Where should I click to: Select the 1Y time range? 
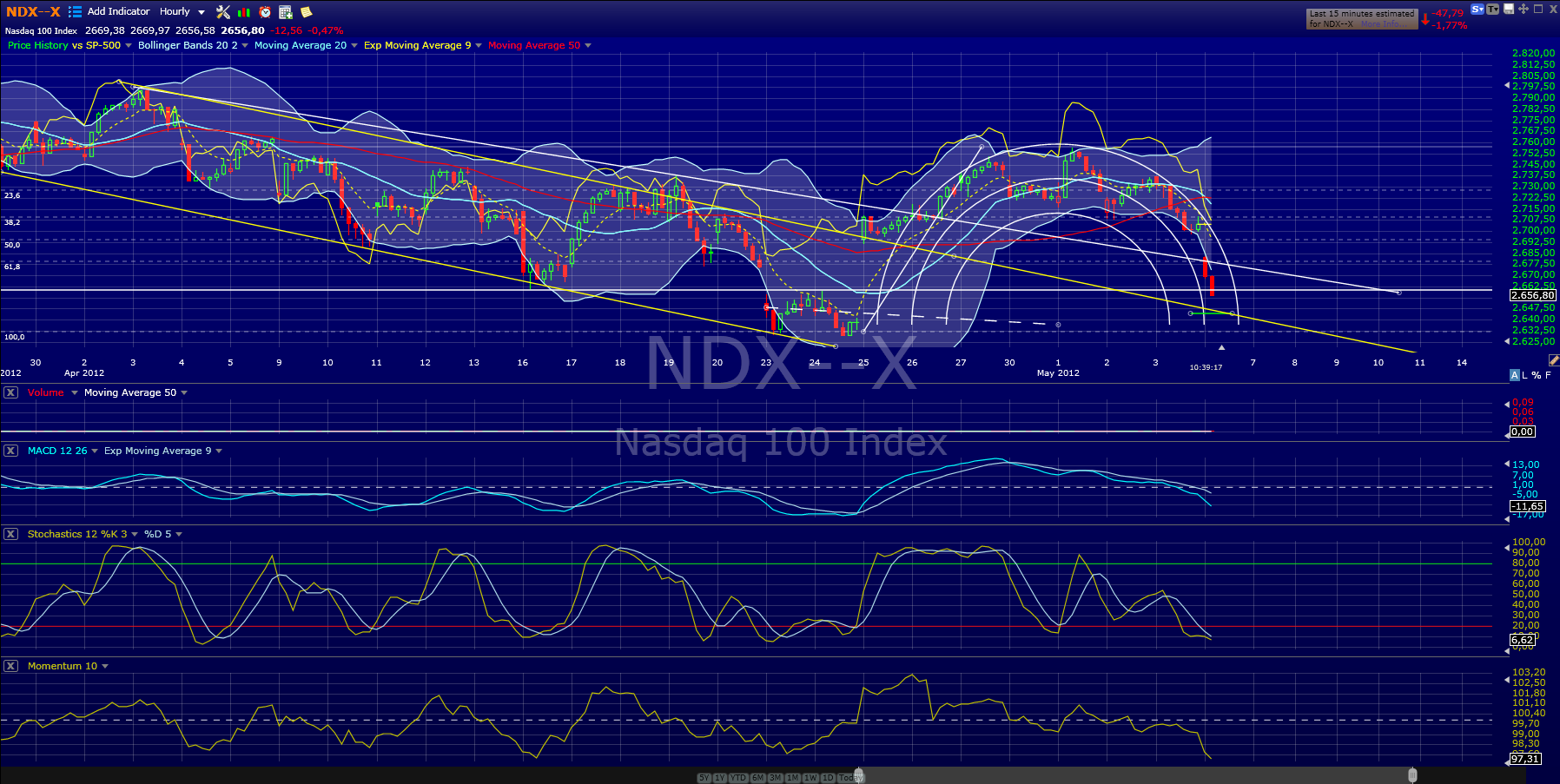click(x=720, y=778)
